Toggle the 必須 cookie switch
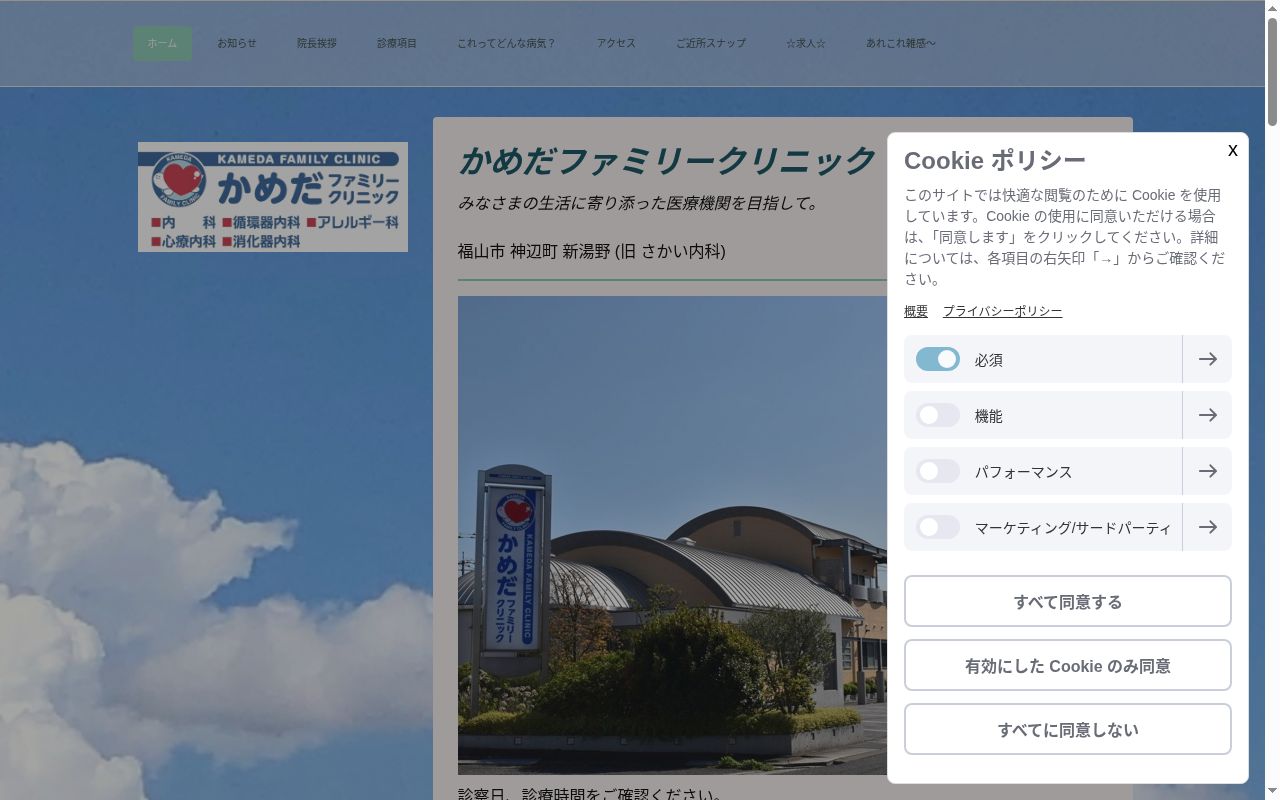Screen dimensions: 1280x800 [938, 359]
